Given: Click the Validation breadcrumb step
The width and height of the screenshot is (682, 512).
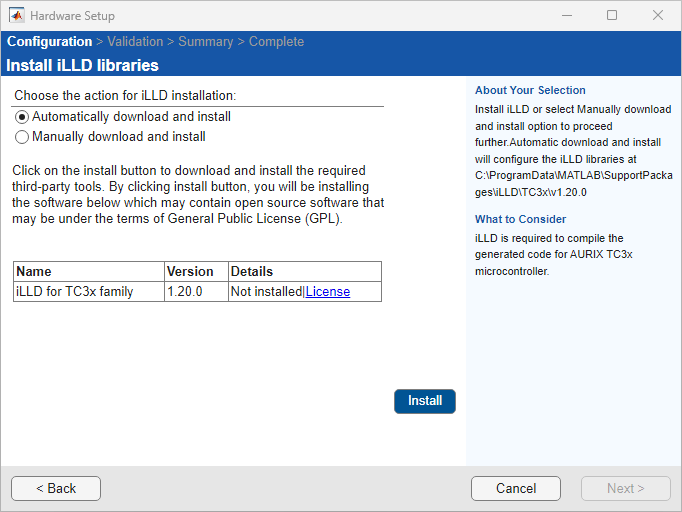Looking at the screenshot, I should (x=135, y=42).
